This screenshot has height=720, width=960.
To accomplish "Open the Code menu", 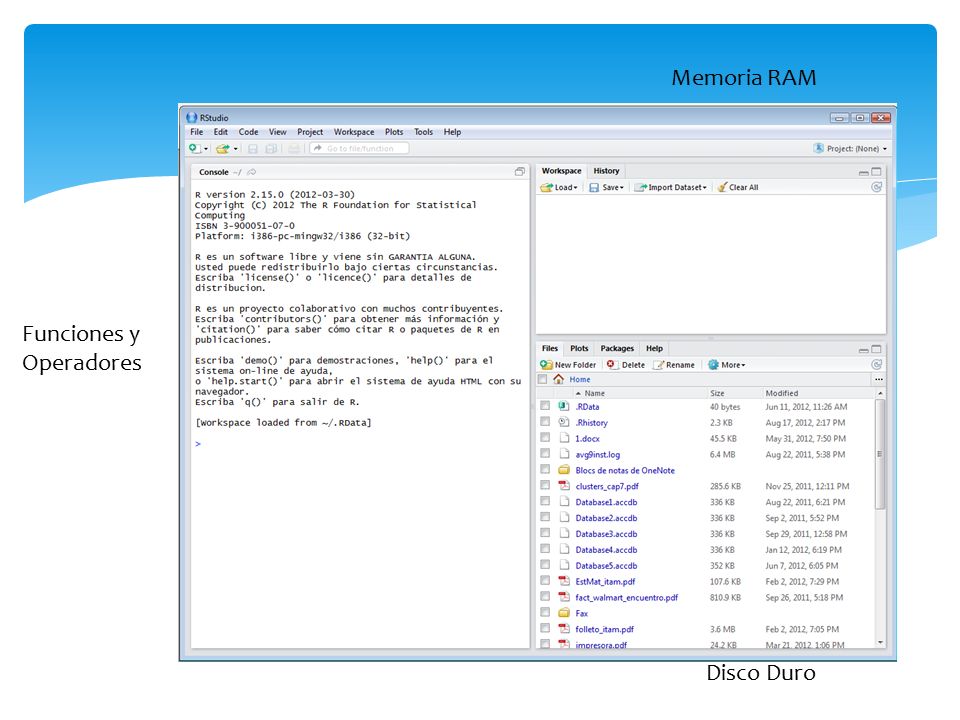I will coord(248,132).
